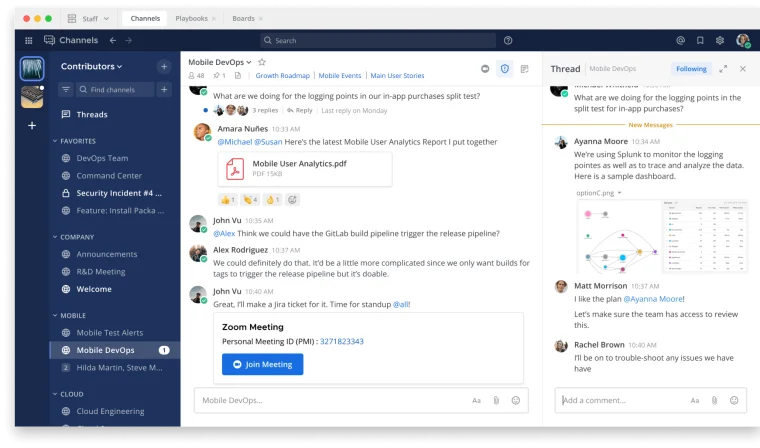This screenshot has height=448, width=760.
Task: Open recent mentions with the @ icon
Action: [x=680, y=40]
